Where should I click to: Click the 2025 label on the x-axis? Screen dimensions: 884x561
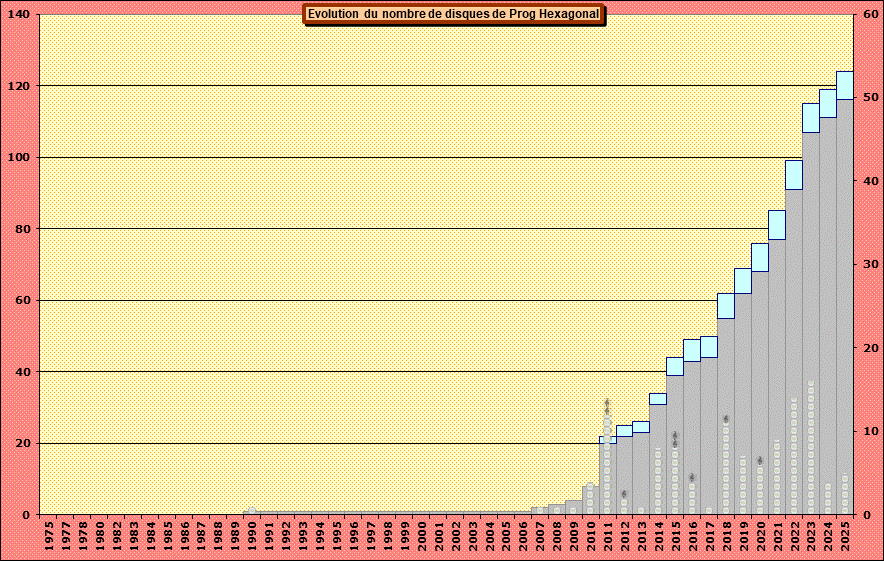click(x=846, y=537)
